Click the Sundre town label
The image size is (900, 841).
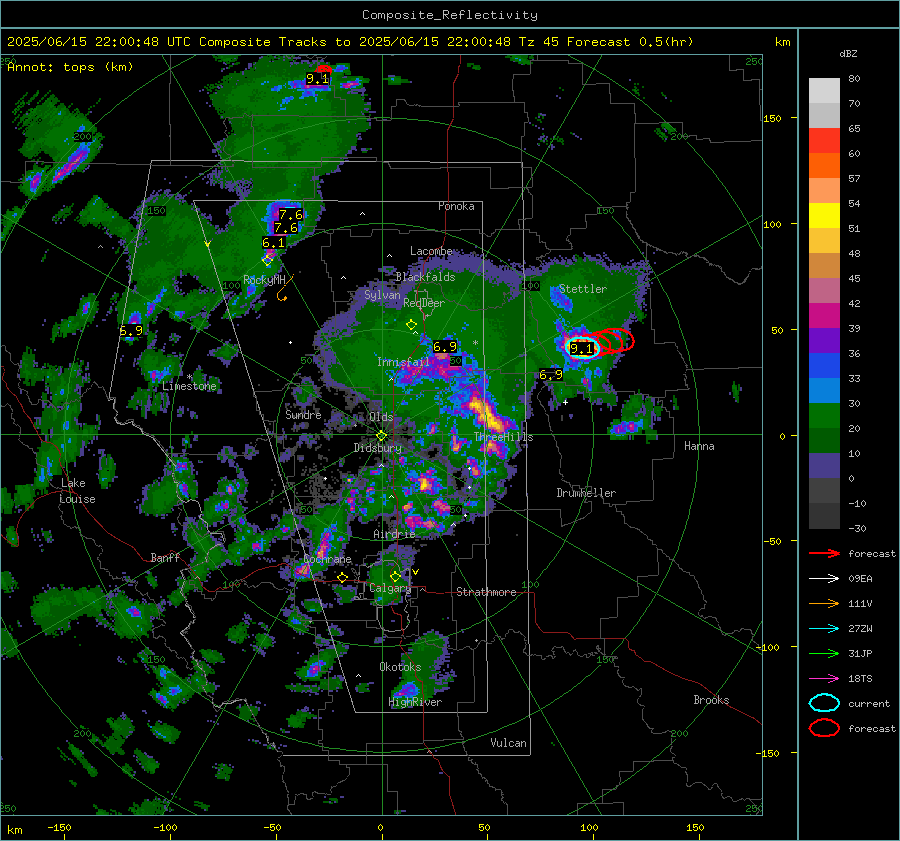click(x=303, y=414)
